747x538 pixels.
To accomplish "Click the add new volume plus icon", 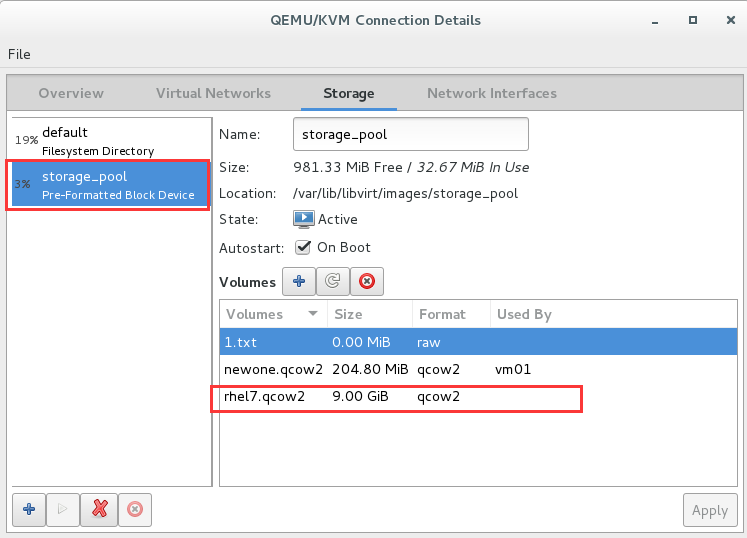I will pyautogui.click(x=299, y=282).
